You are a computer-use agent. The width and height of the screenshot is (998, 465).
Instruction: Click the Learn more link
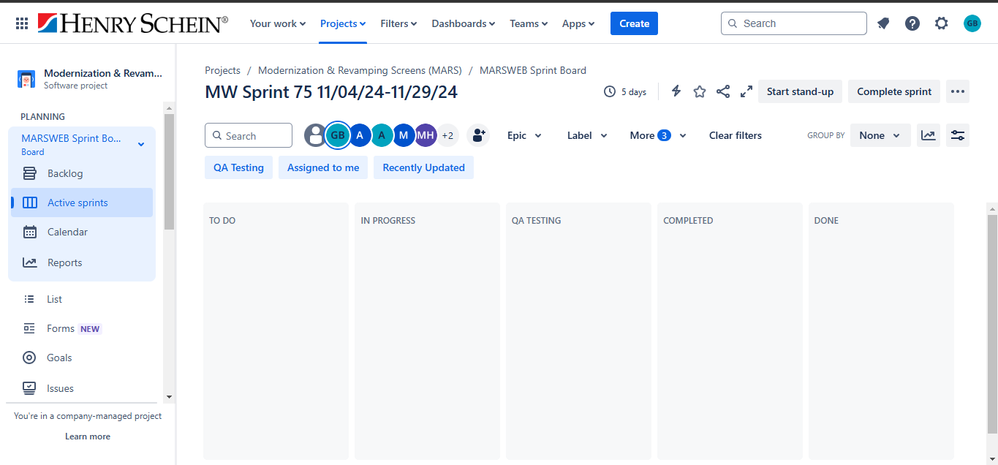[x=87, y=436]
